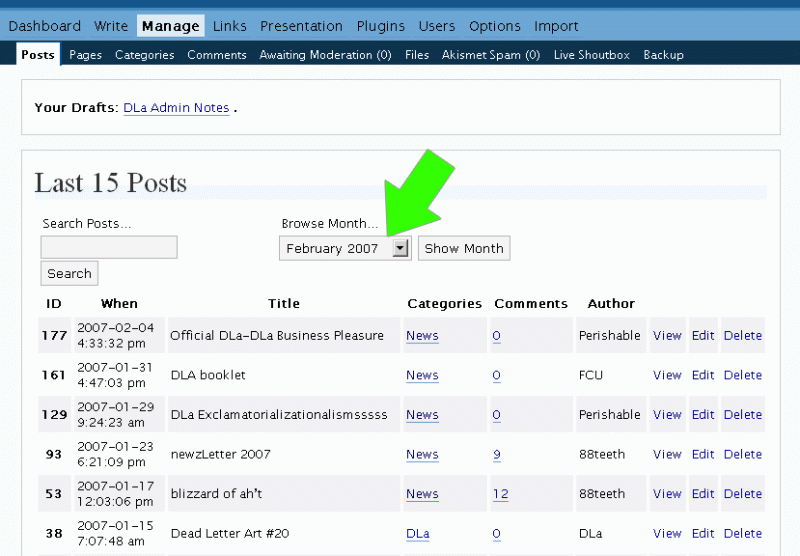The height and width of the screenshot is (556, 800).
Task: Click the 'DLa Exclamatorializationalismsssss' title cell
Action: coord(284,414)
